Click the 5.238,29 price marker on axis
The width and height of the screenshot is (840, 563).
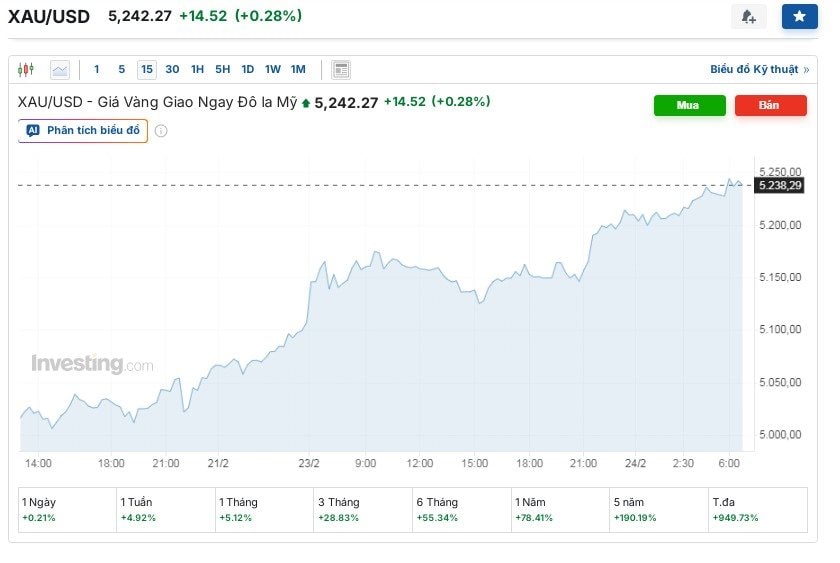(780, 185)
